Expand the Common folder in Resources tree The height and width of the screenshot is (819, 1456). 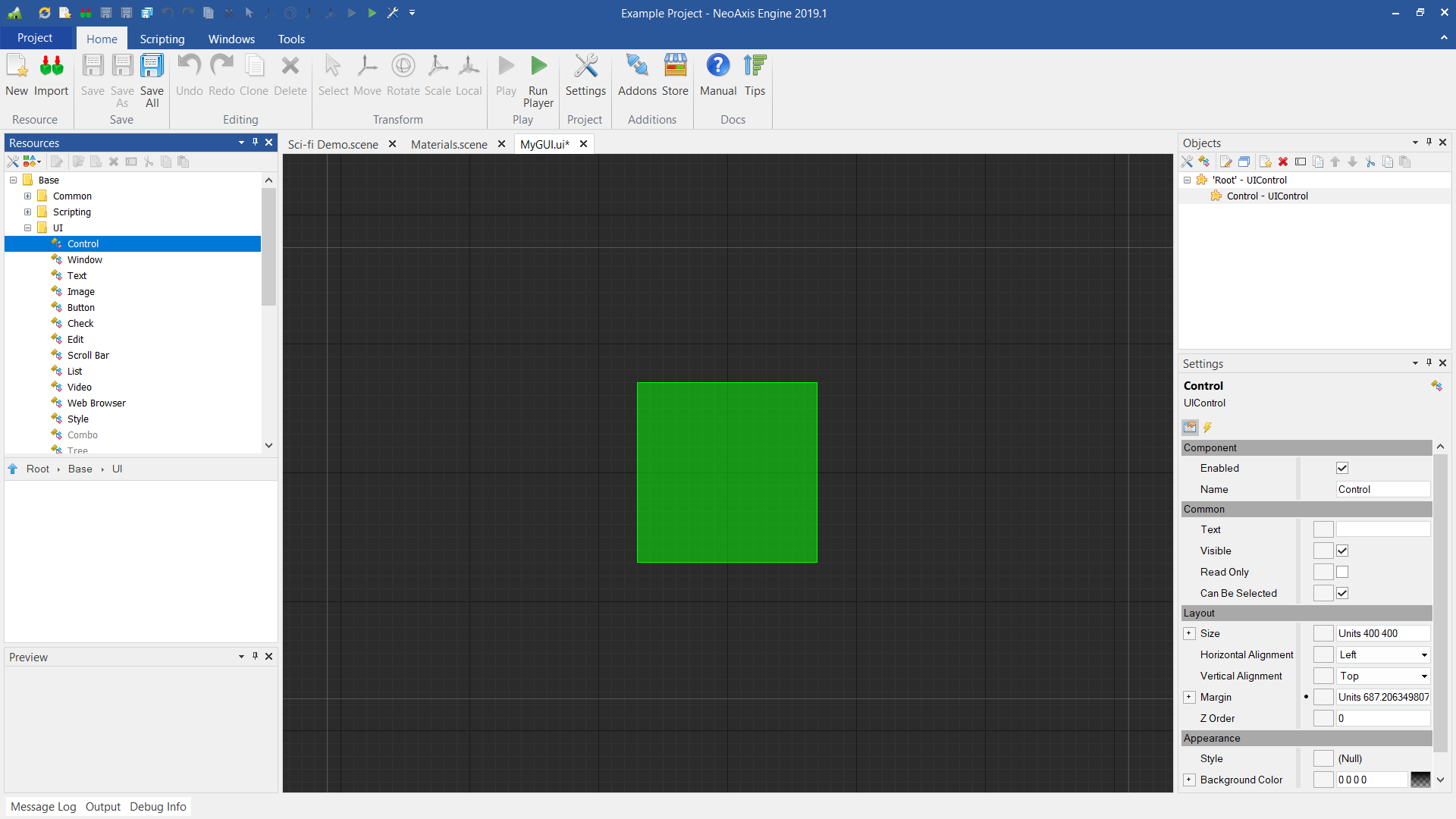[28, 196]
